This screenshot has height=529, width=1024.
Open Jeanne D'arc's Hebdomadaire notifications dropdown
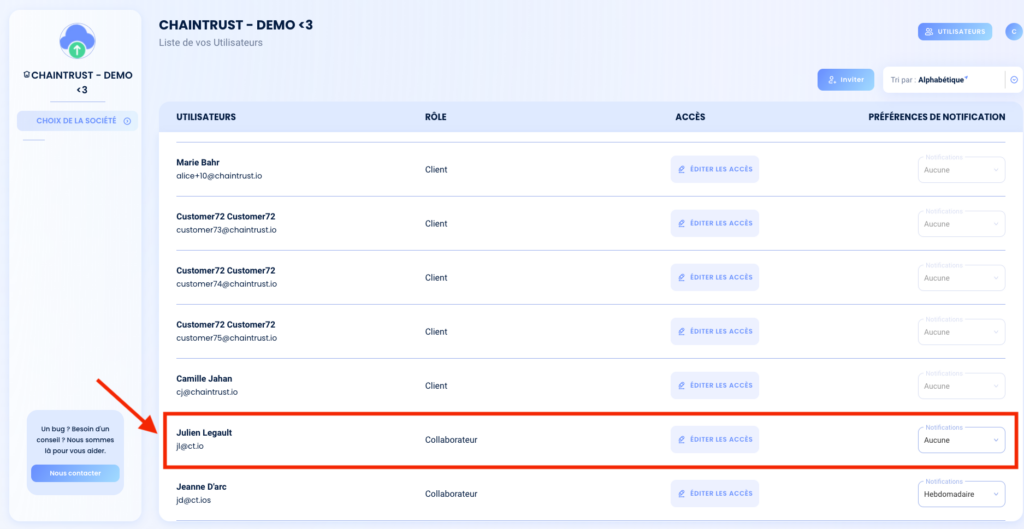961,494
